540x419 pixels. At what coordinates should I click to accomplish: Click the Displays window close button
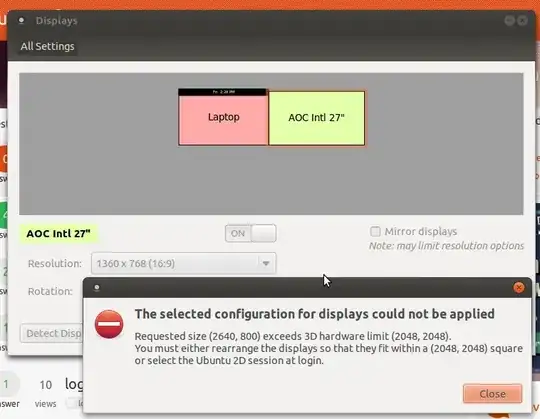[x=522, y=21]
